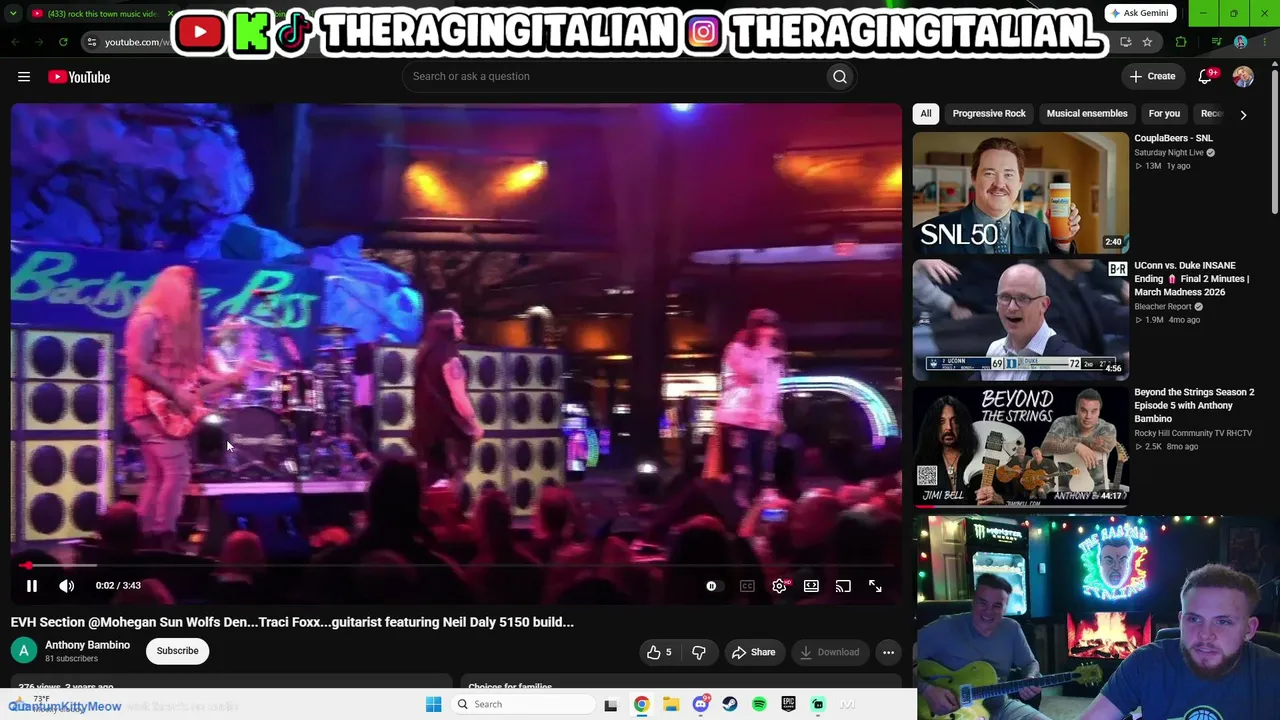Screen dimensions: 1280x720
Task: Open CouplaBeers SNL video thumbnail
Action: [1020, 193]
